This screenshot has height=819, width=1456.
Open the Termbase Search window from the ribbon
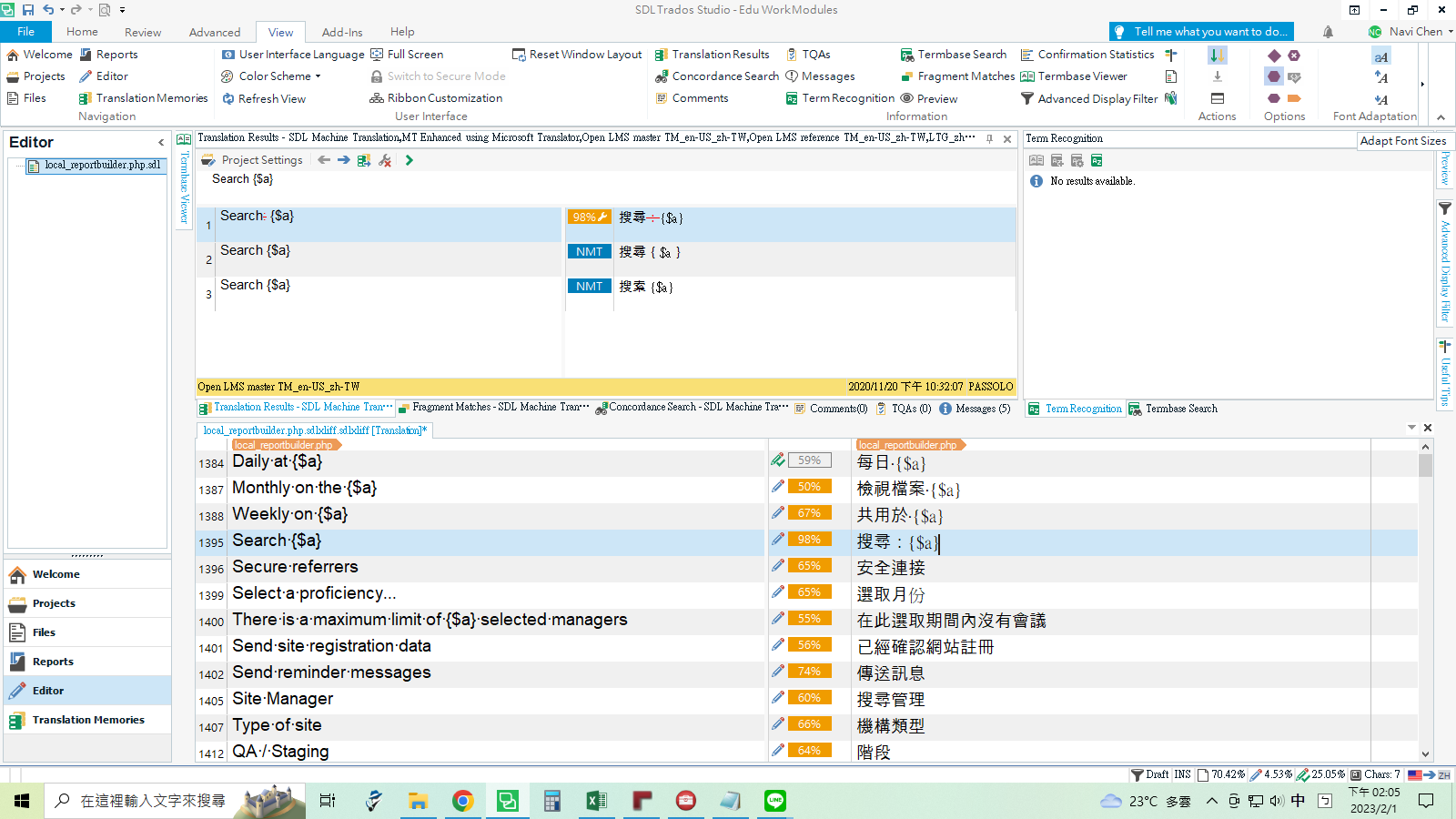tap(953, 55)
